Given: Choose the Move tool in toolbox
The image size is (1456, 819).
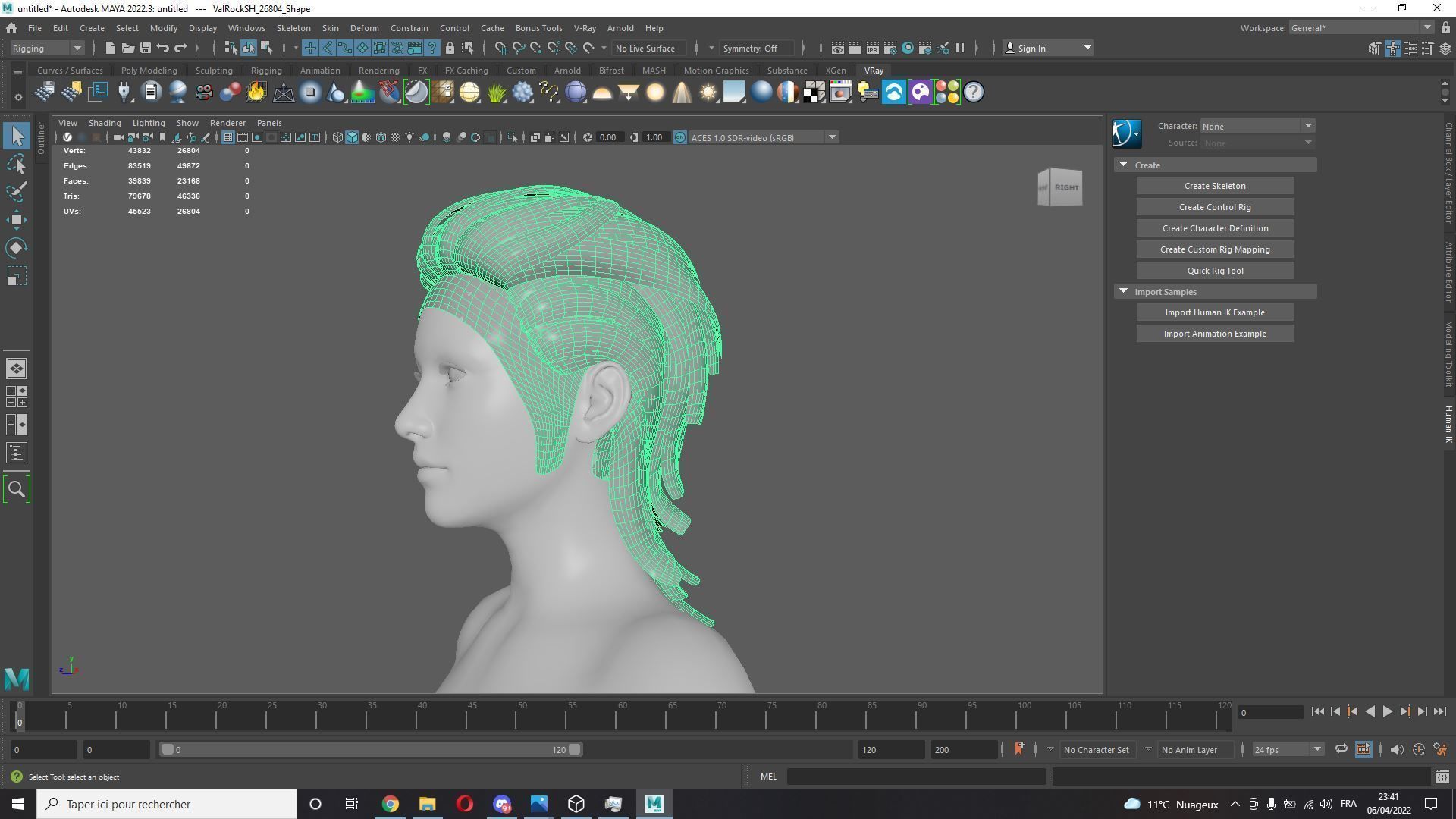Looking at the screenshot, I should click(x=17, y=220).
